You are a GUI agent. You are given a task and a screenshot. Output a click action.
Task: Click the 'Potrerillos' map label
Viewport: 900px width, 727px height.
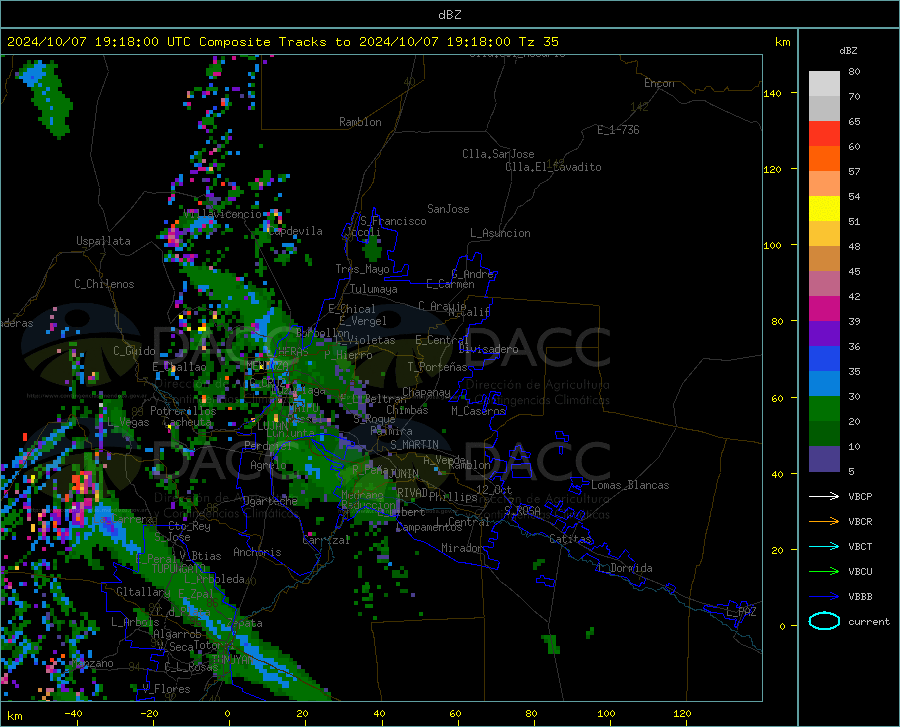tap(183, 411)
